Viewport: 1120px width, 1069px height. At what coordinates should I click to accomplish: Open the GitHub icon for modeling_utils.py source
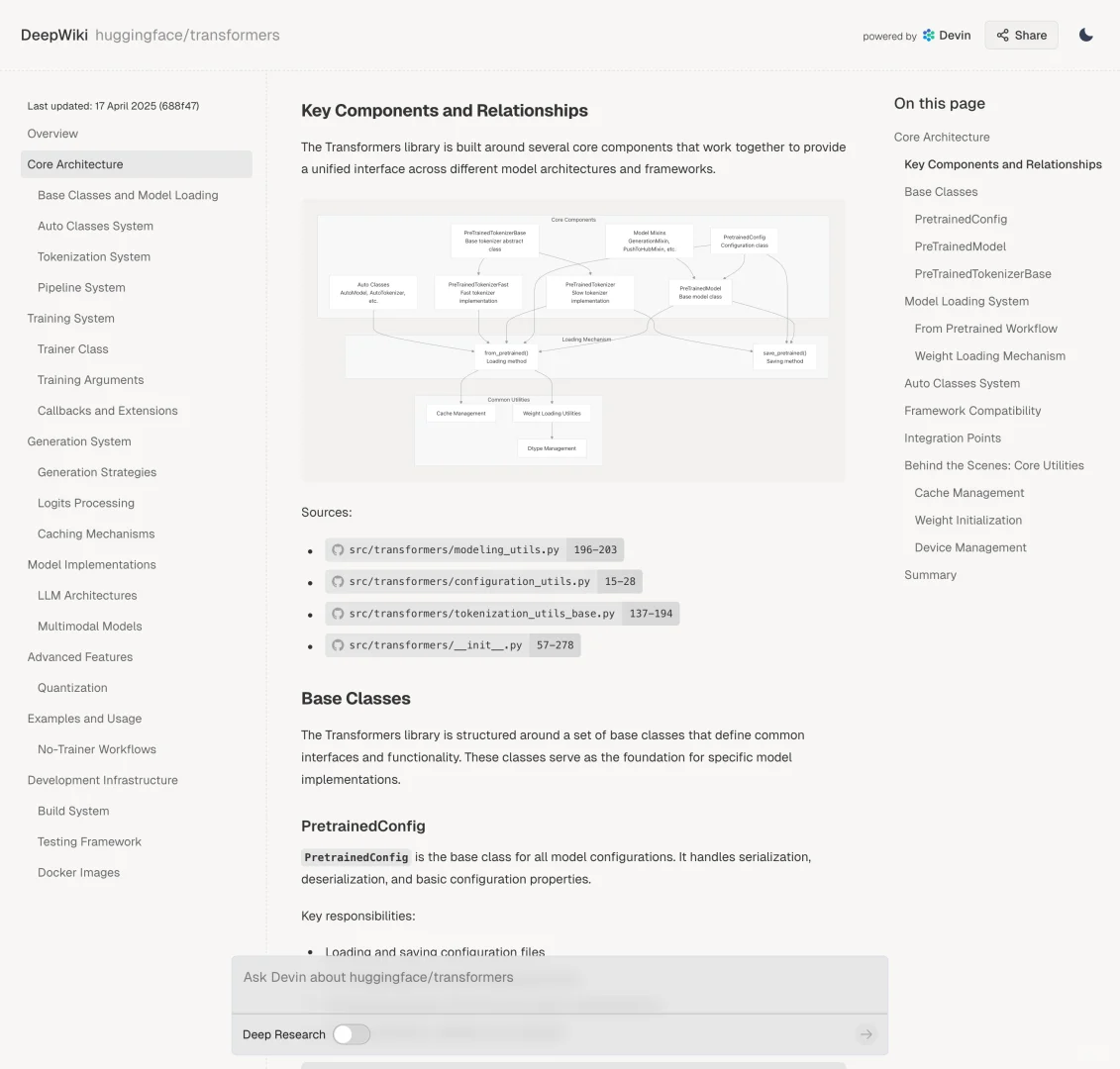point(339,549)
